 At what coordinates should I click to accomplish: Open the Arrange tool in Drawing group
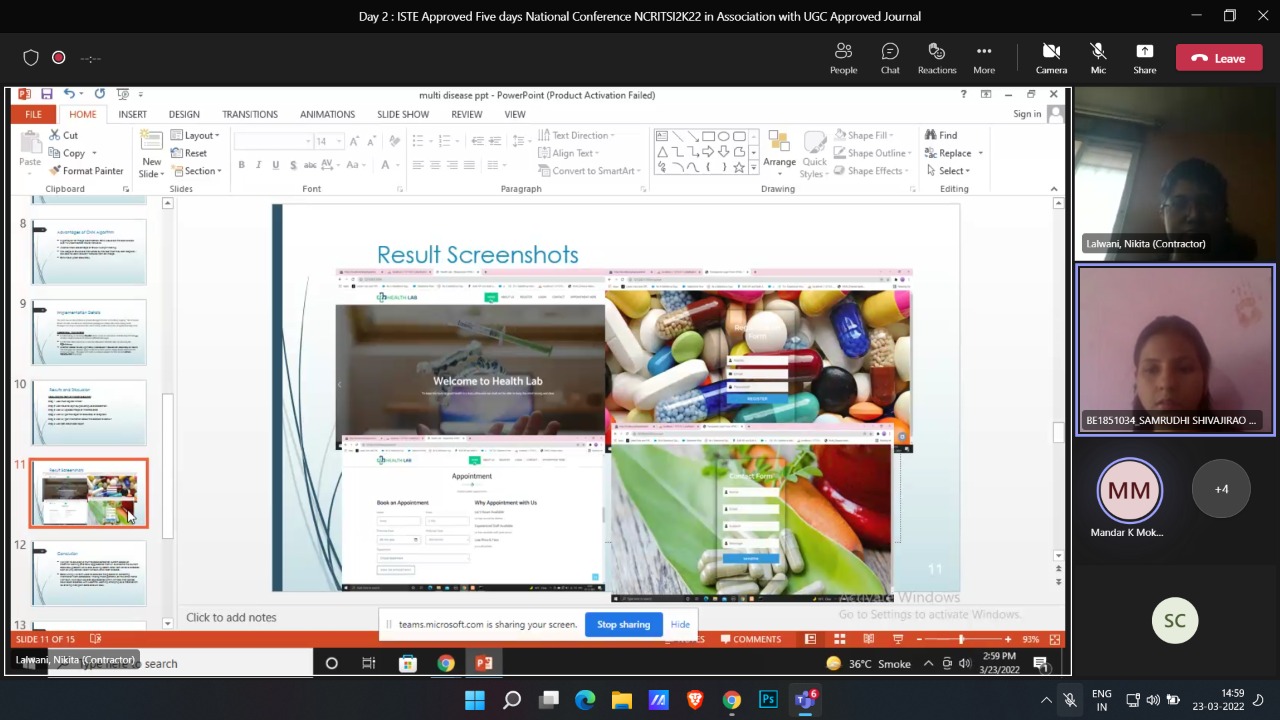pyautogui.click(x=779, y=154)
